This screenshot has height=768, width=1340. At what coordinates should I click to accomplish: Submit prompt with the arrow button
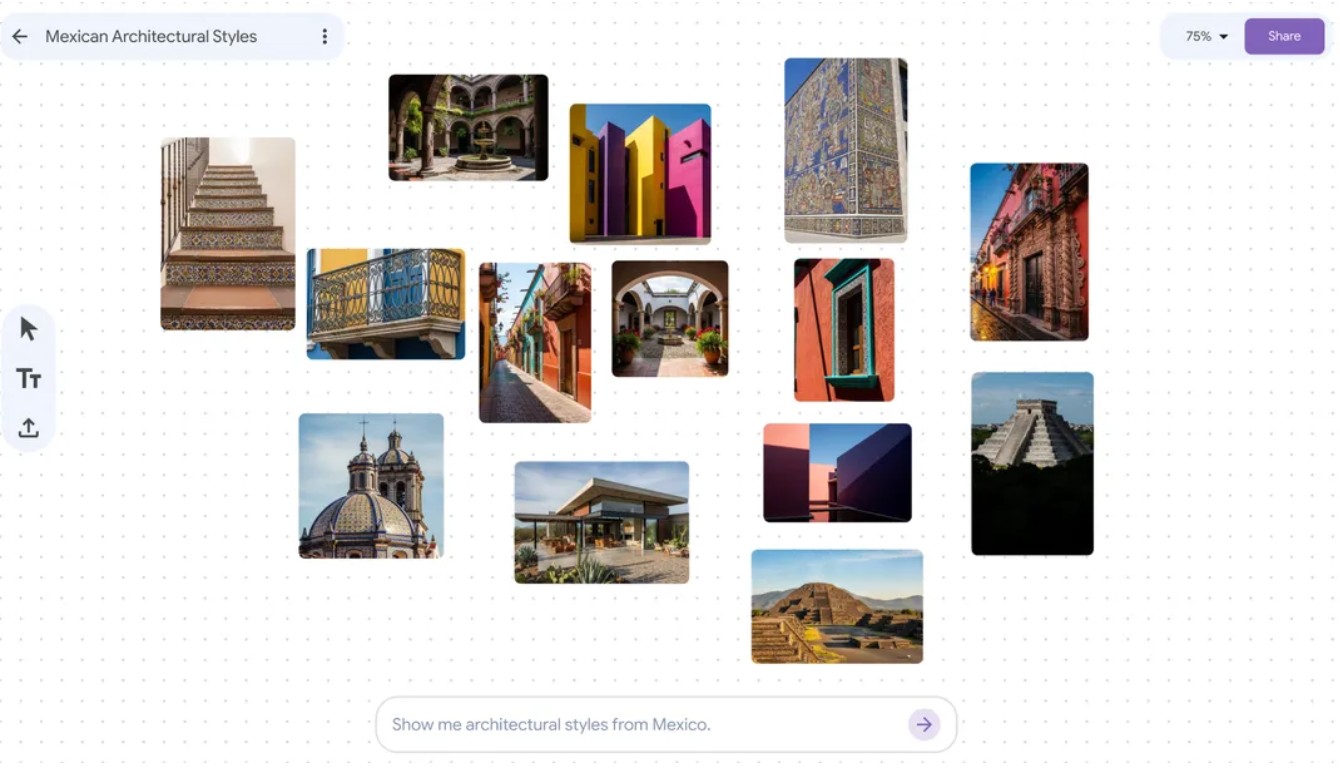(924, 725)
